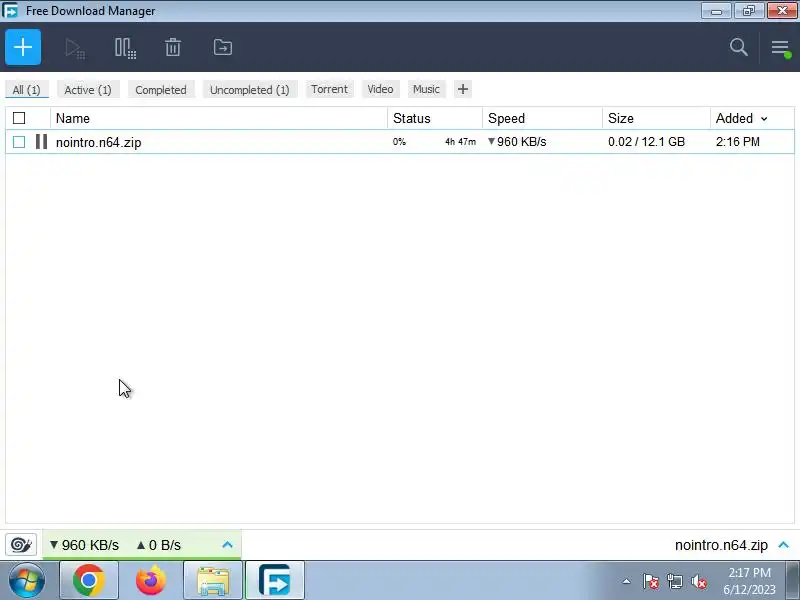Tick the nointro.n64.zip row checkbox
The image size is (800, 600).
[x=19, y=142]
